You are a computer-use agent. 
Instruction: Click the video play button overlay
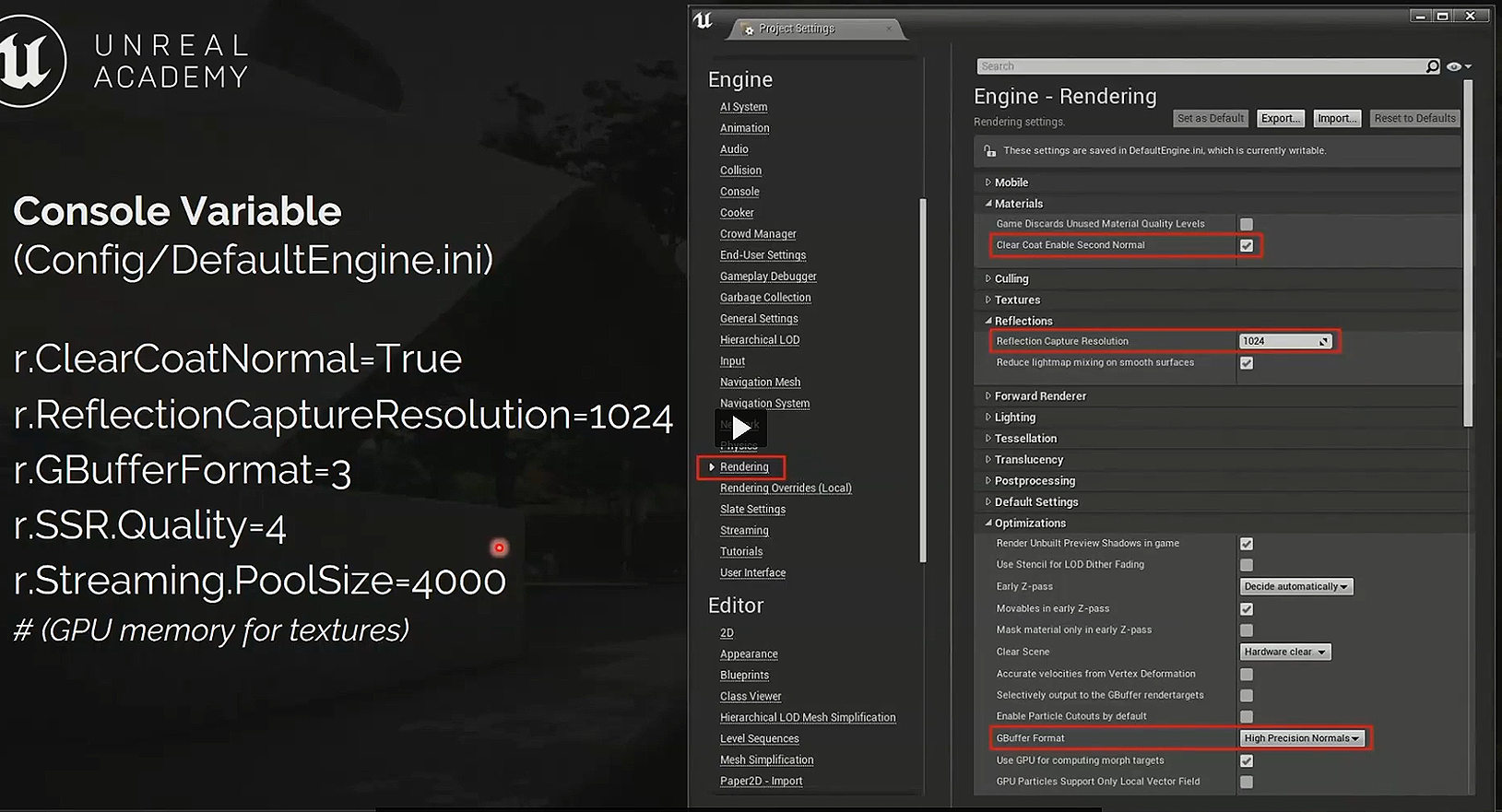[x=740, y=428]
